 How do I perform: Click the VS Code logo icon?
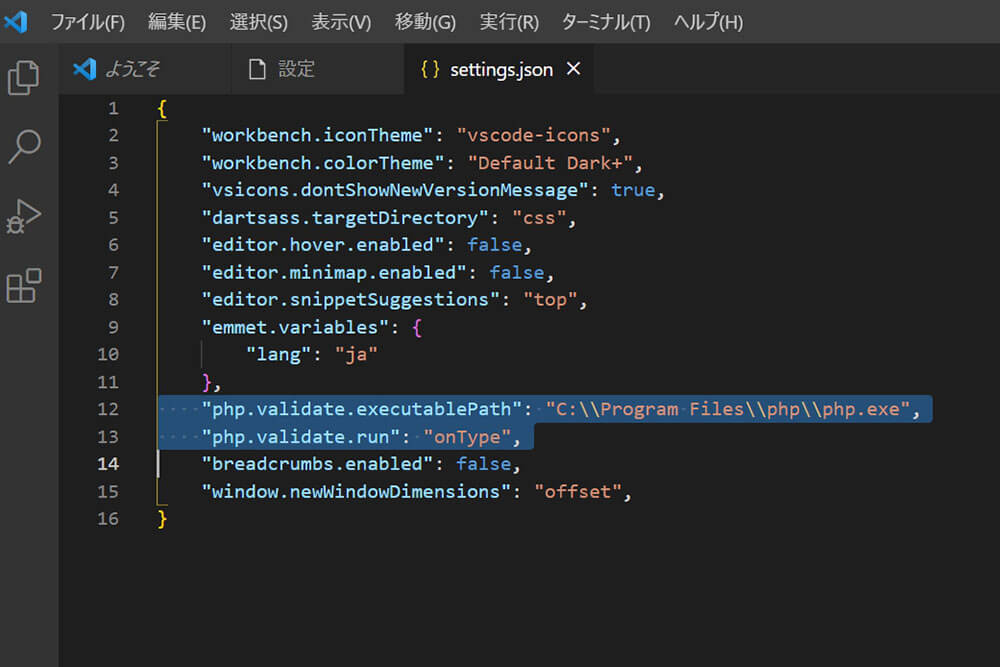click(16, 22)
